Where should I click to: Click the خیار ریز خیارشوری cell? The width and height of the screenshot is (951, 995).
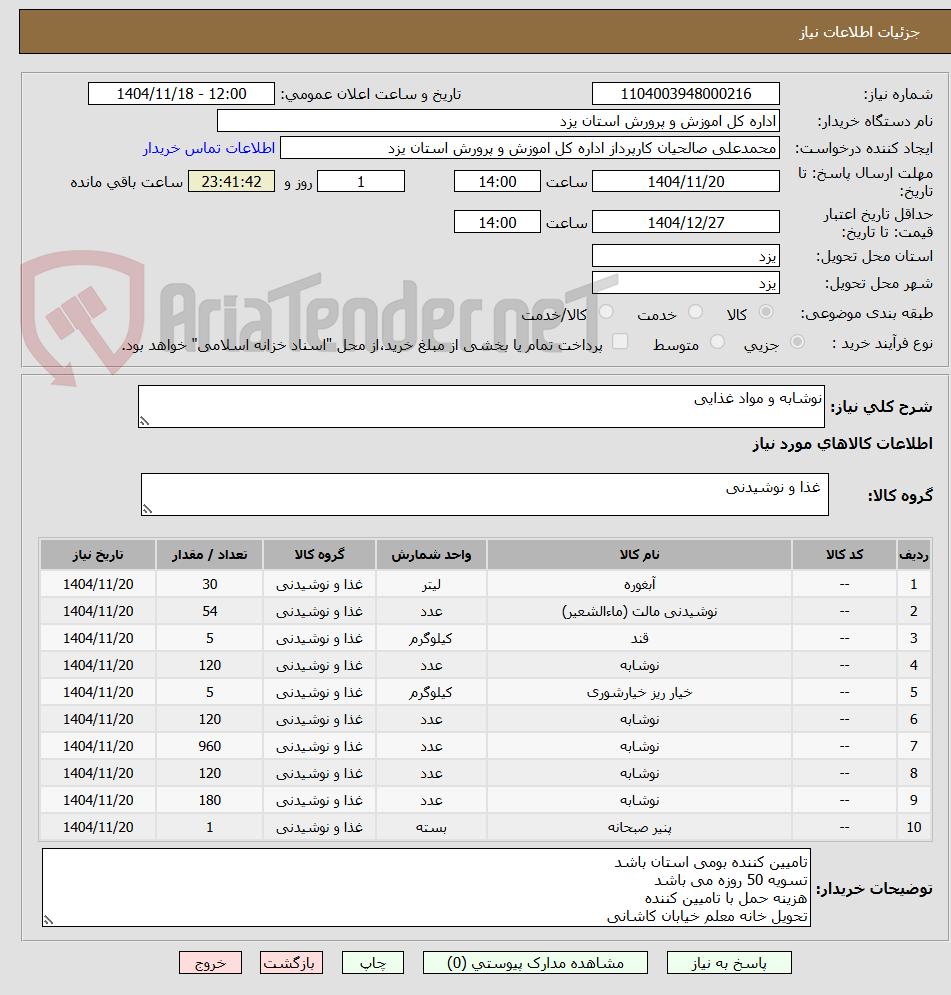639,692
